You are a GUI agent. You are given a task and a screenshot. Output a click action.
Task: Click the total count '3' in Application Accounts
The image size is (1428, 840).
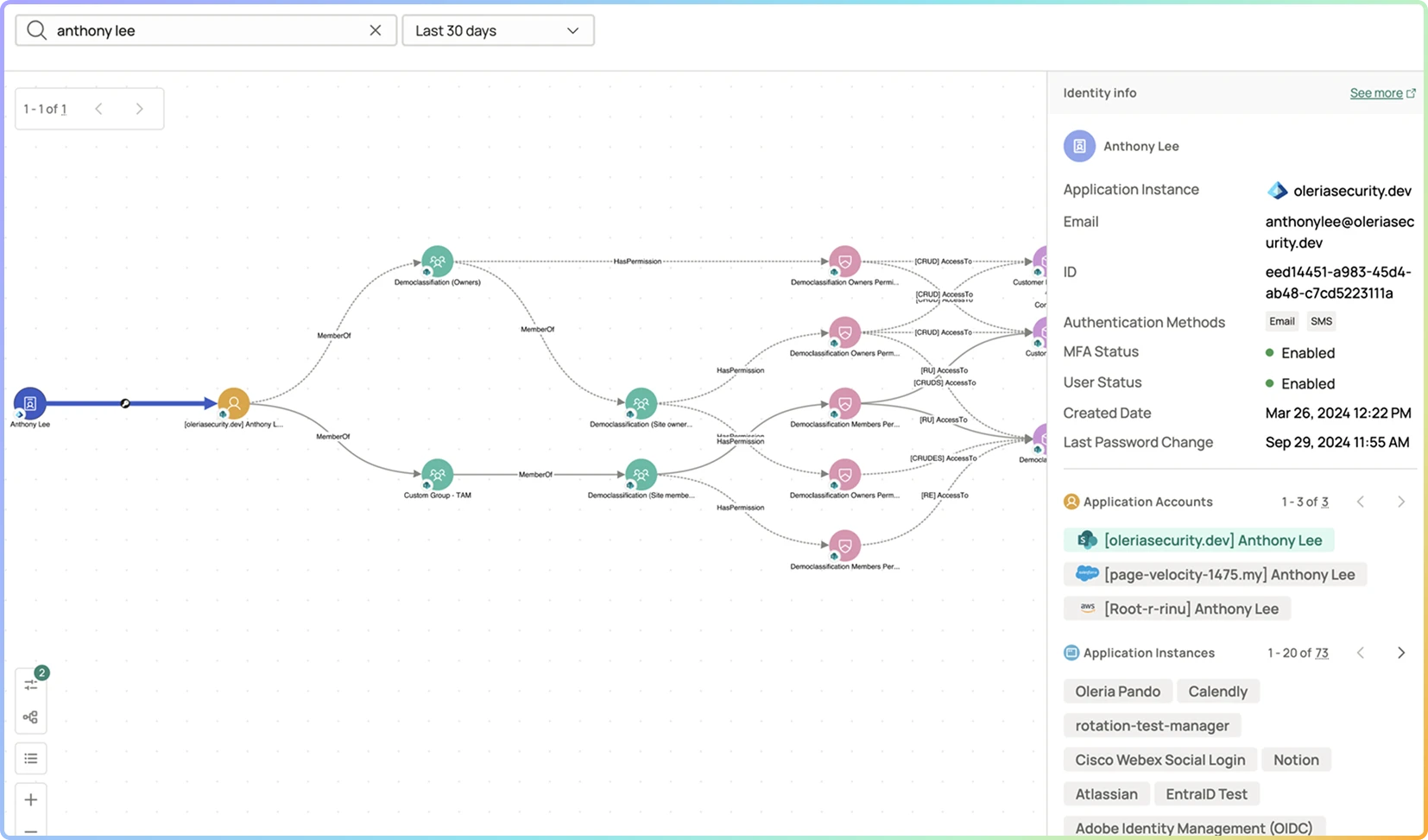[x=1325, y=502]
